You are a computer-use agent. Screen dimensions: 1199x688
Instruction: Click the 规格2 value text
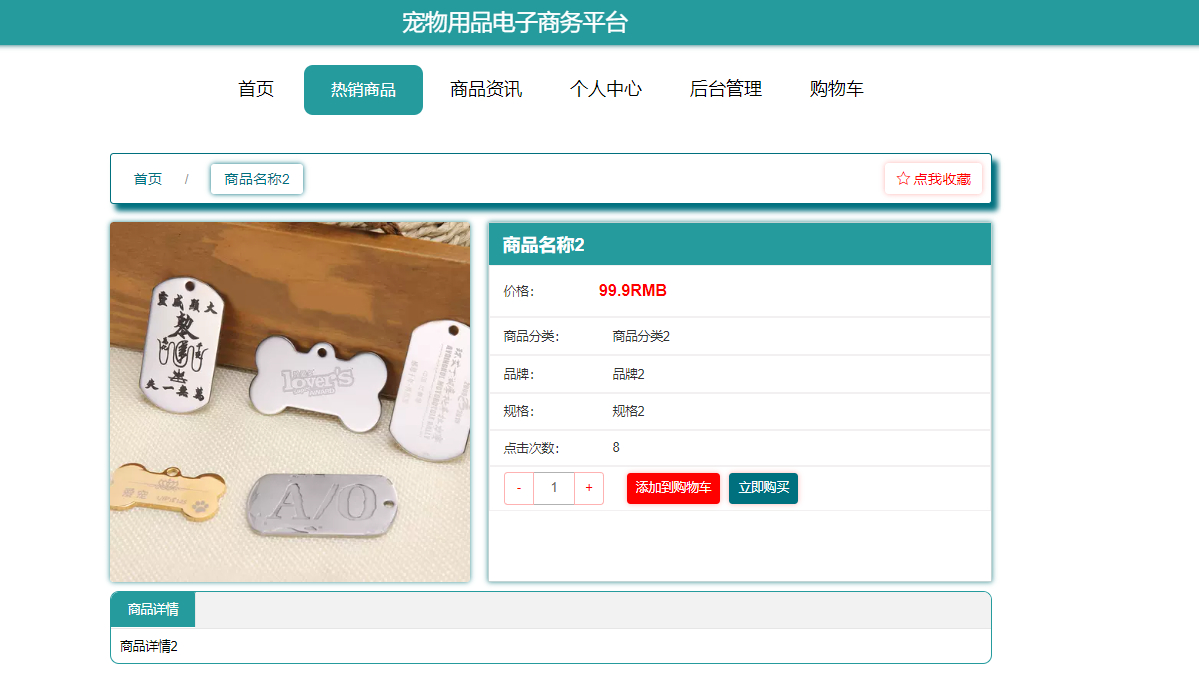point(628,411)
